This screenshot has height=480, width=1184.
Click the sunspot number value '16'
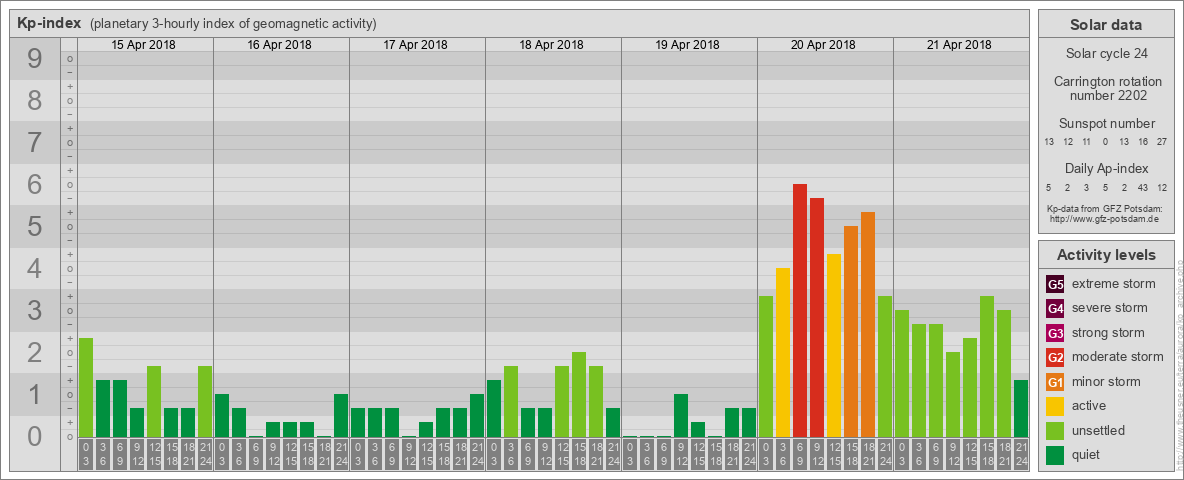(1142, 142)
